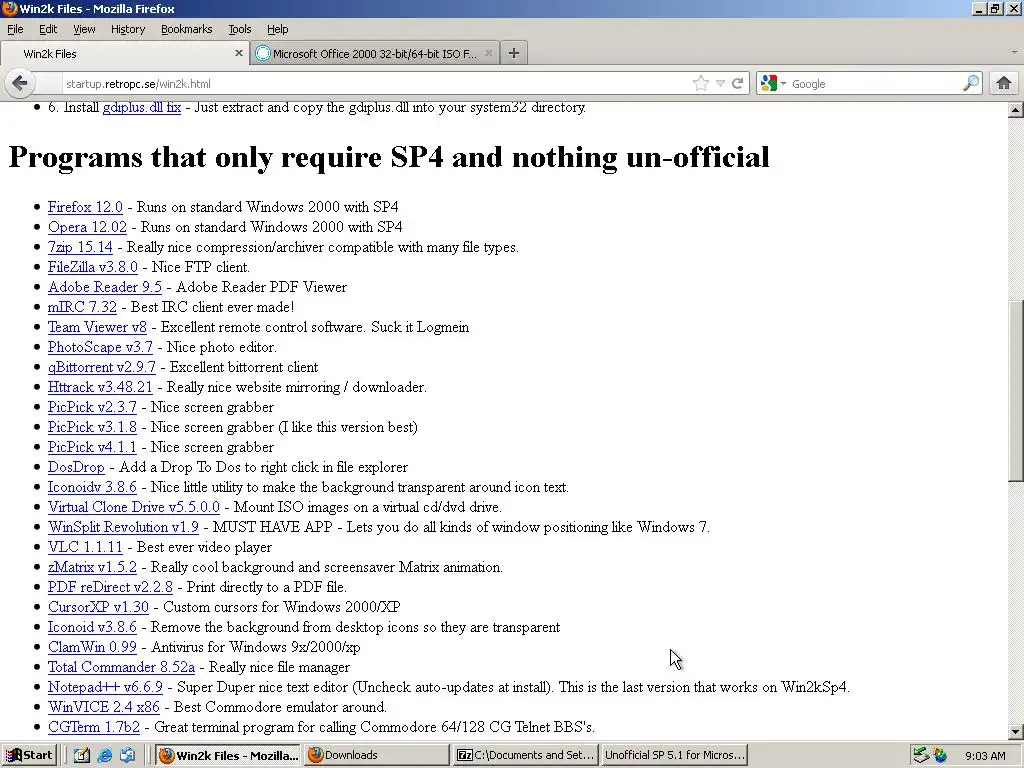Switch to the Downloads taskbar window

tap(376, 756)
